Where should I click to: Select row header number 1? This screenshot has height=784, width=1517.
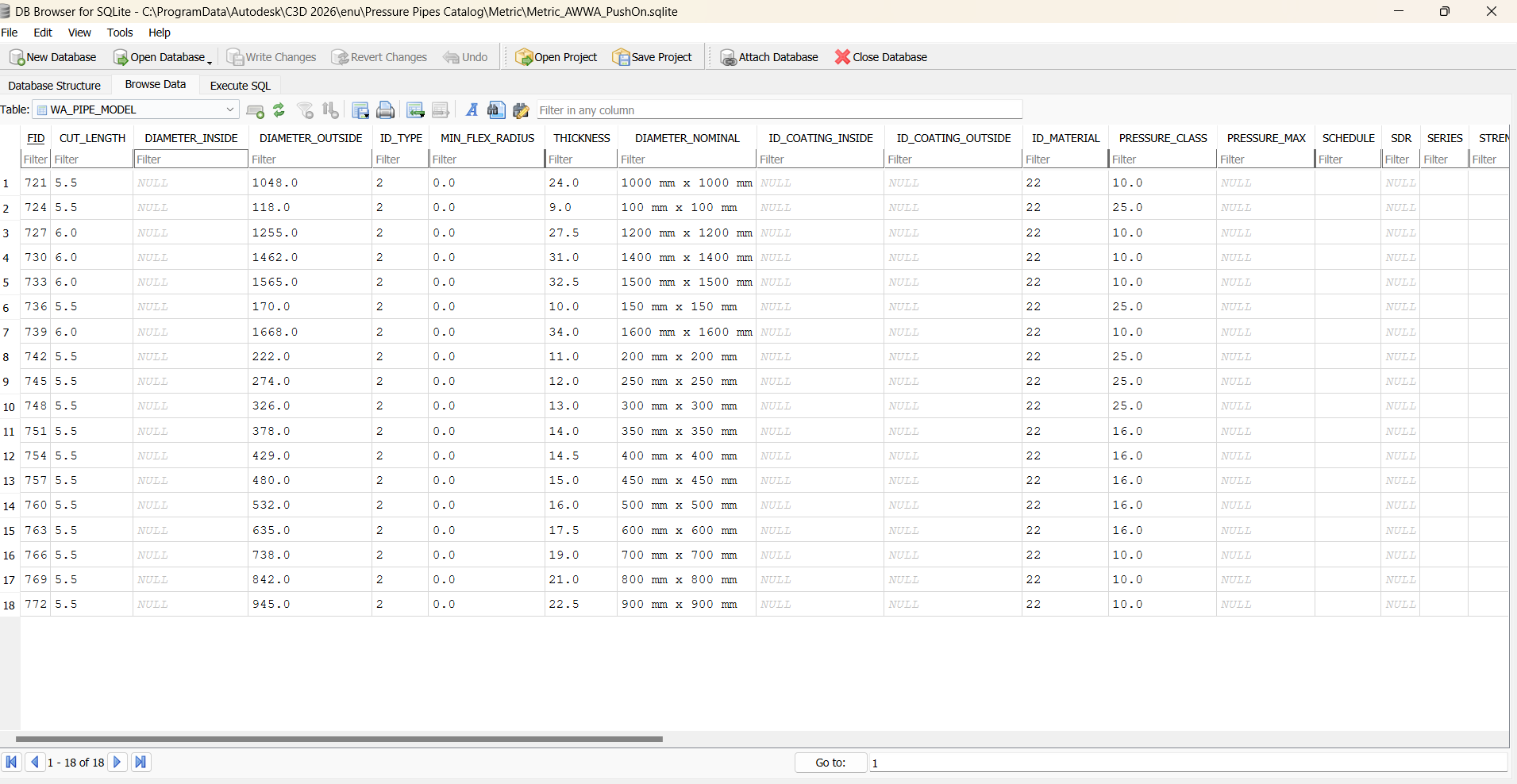pyautogui.click(x=10, y=183)
